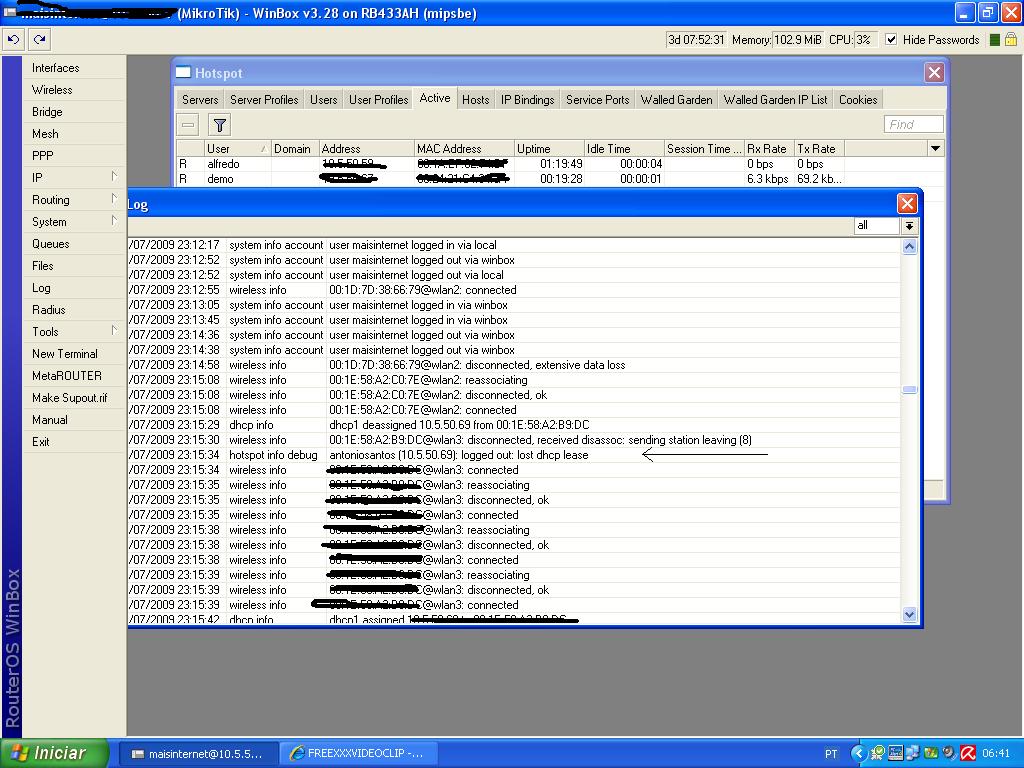1024x768 pixels.
Task: Open the 'all' topic dropdown in Log
Action: (909, 225)
